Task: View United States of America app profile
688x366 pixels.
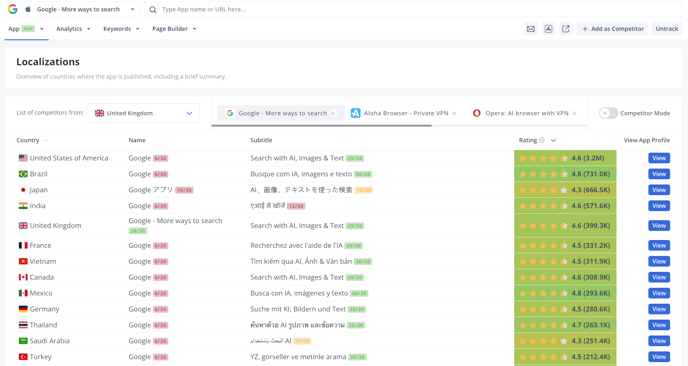Action: tap(659, 158)
